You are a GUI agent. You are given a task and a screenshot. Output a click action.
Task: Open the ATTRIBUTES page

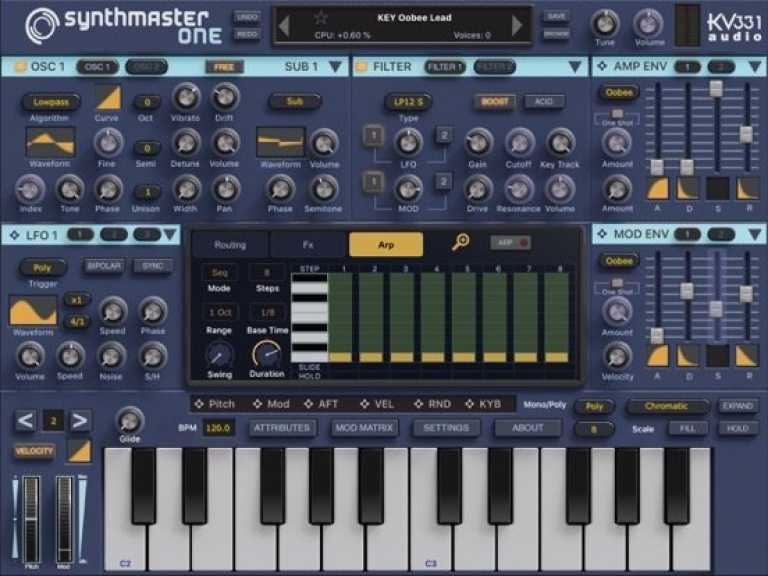click(282, 428)
